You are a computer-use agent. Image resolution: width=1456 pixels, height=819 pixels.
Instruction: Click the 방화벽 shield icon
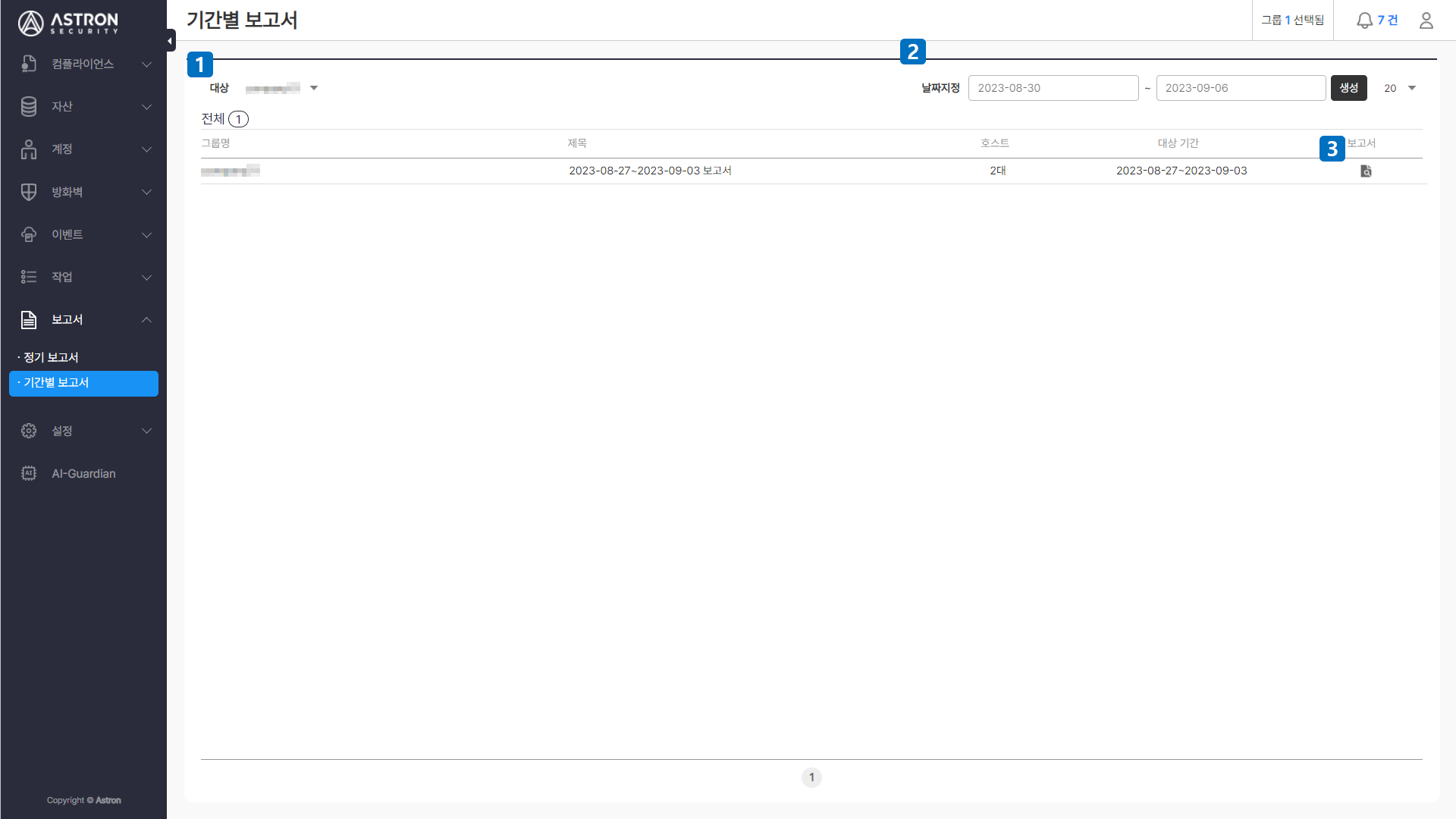[29, 192]
